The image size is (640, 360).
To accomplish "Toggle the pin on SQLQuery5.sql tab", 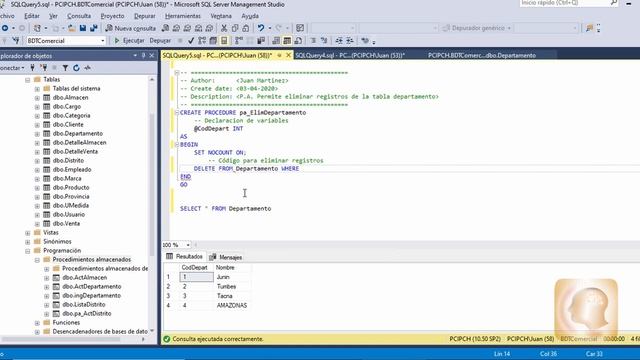I will coord(280,55).
